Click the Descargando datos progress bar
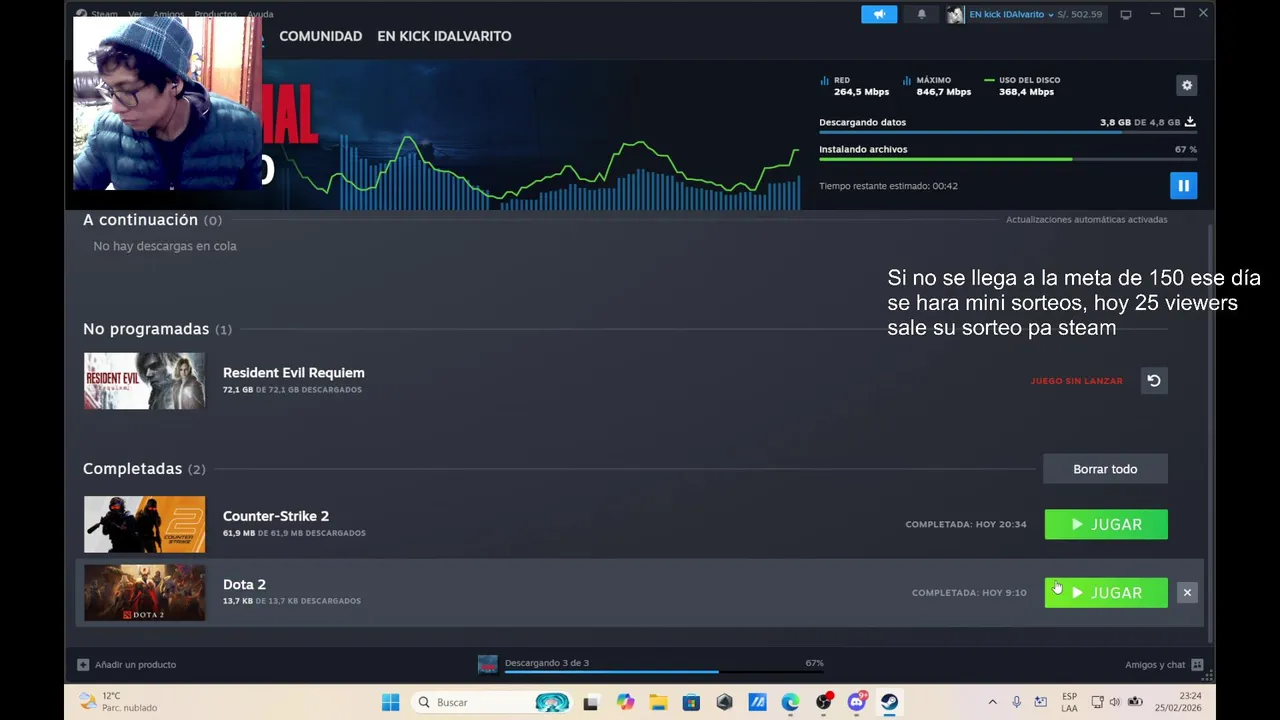 1008,132
